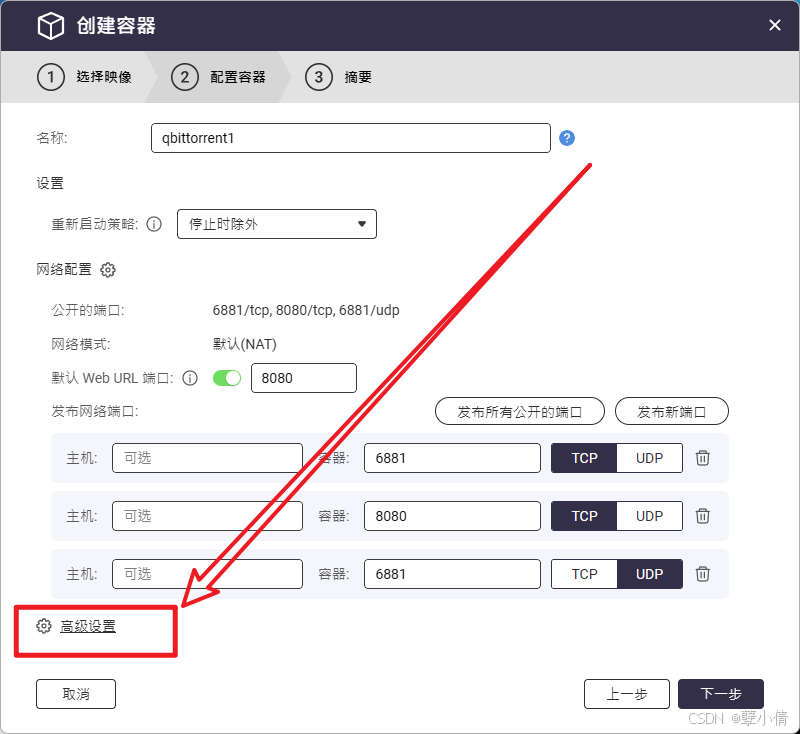Click the container name field qbittorrent1
Image resolution: width=800 pixels, height=734 pixels.
351,138
